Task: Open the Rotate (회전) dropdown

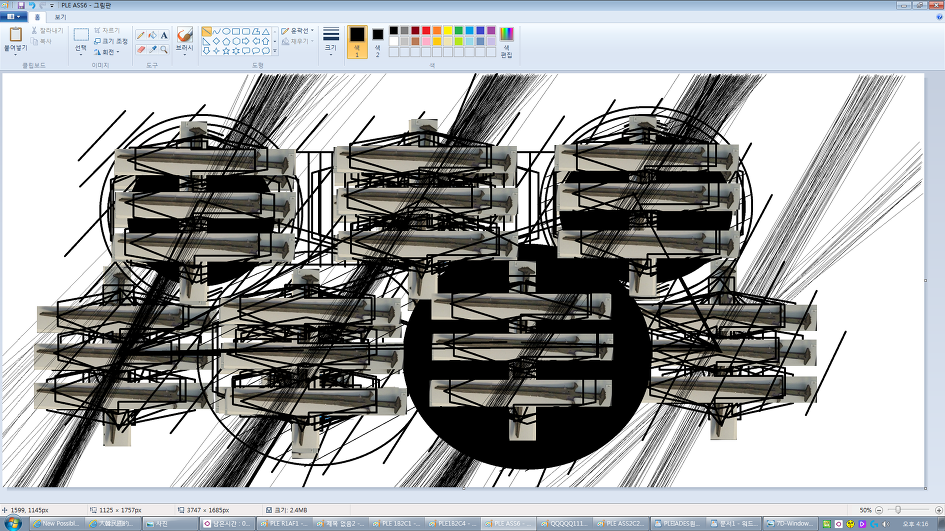Action: [107, 52]
